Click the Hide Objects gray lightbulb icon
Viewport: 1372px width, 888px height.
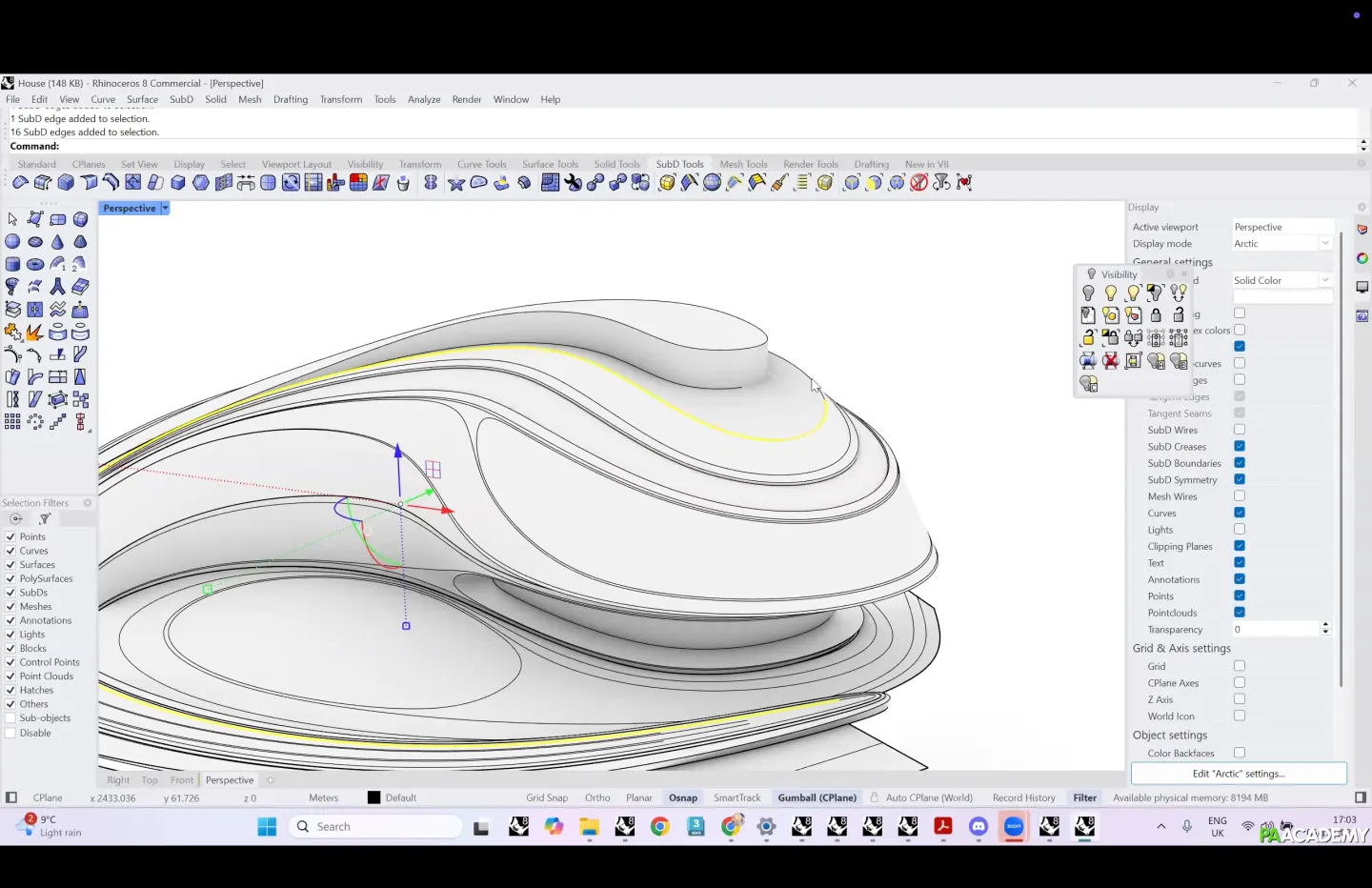[x=1088, y=293]
